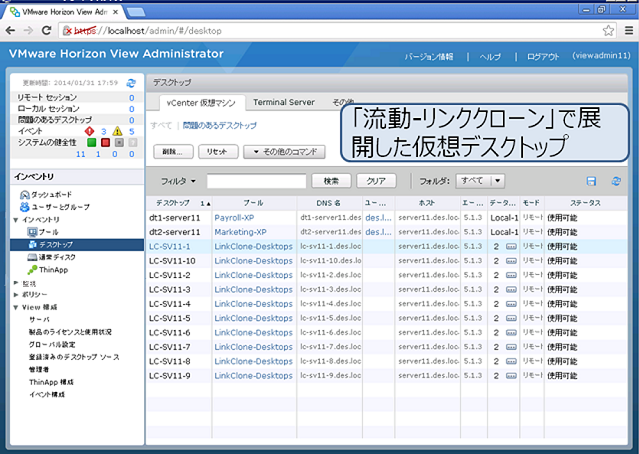The width and height of the screenshot is (639, 454).
Task: Click the yellow warning events icon
Action: [117, 131]
